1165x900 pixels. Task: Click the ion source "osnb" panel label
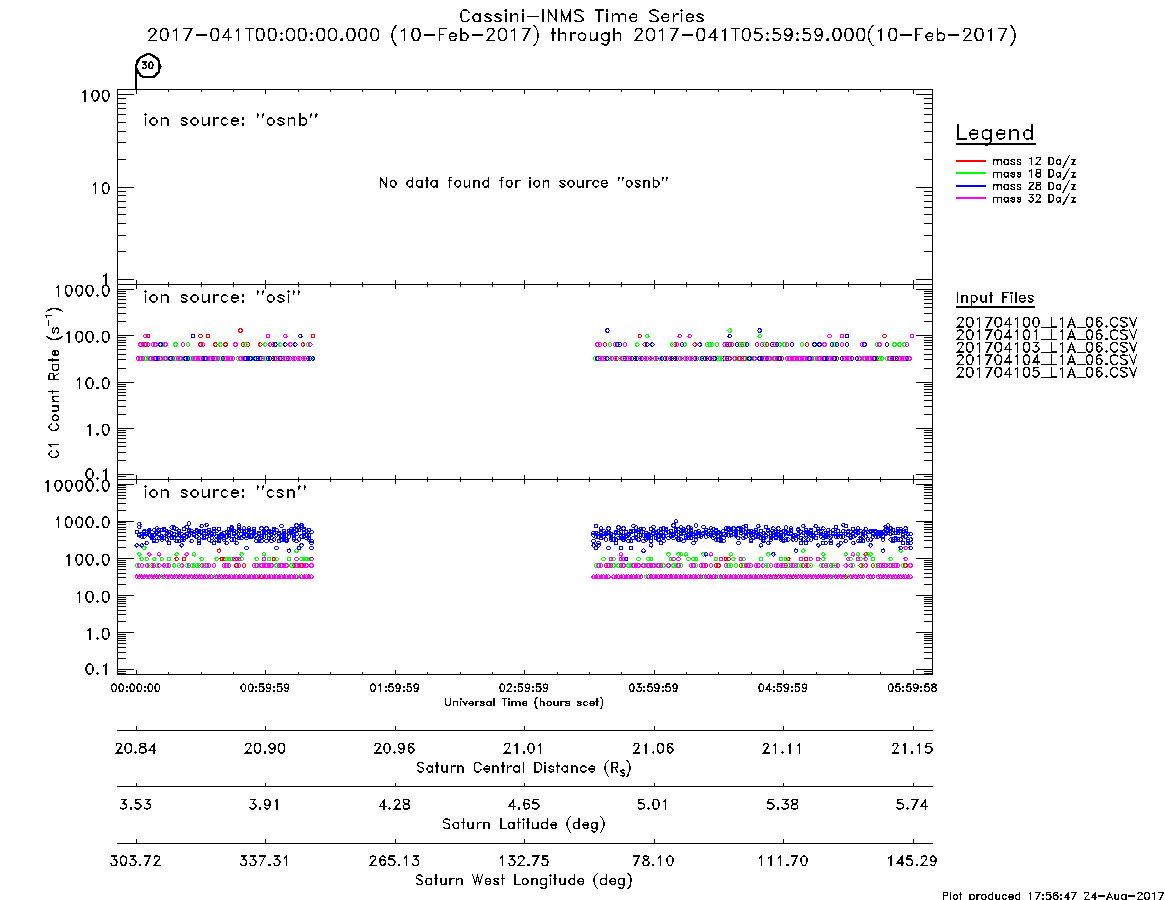tap(231, 120)
